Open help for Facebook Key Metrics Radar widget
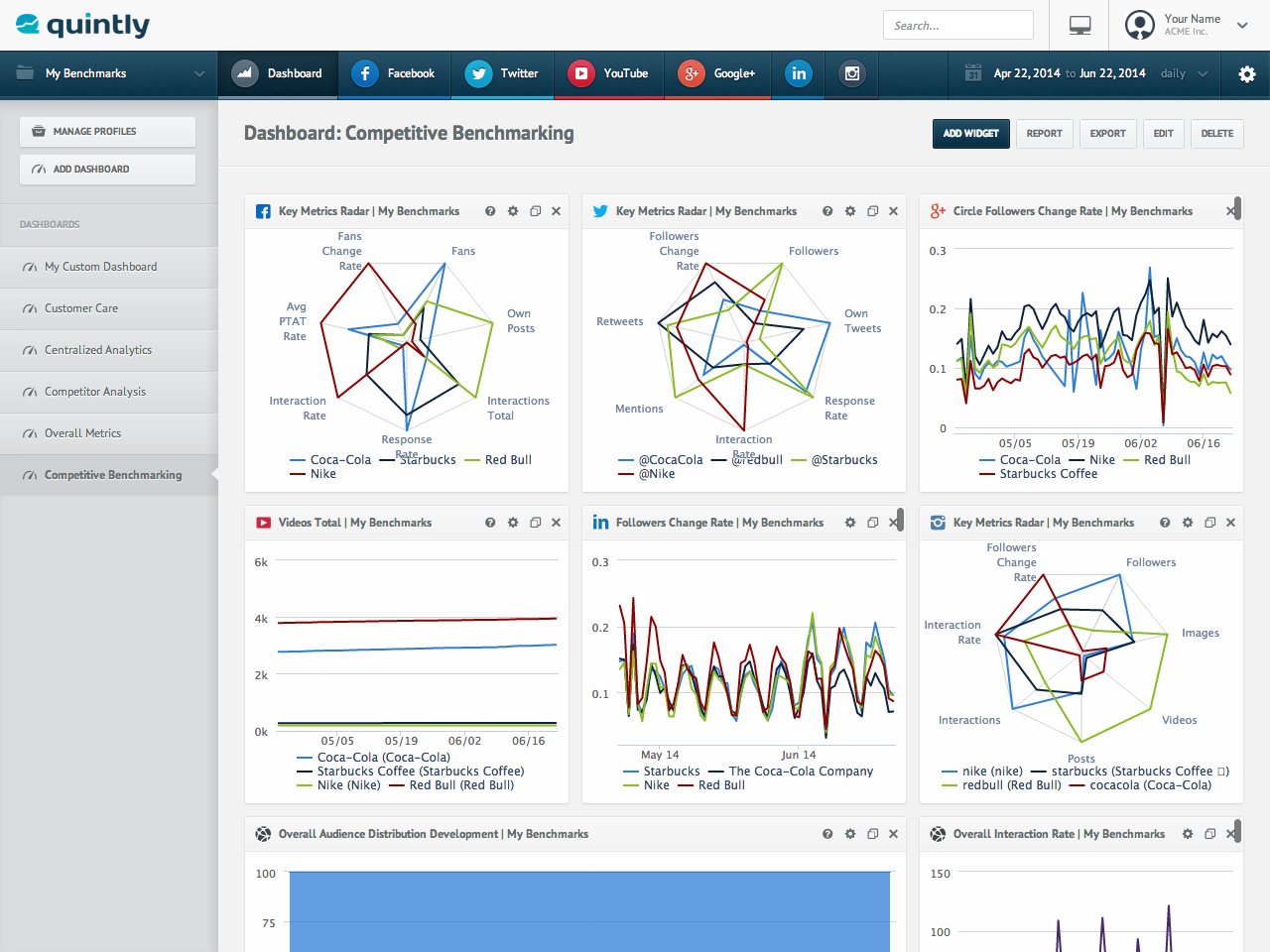Image resolution: width=1270 pixels, height=952 pixels. pos(490,211)
